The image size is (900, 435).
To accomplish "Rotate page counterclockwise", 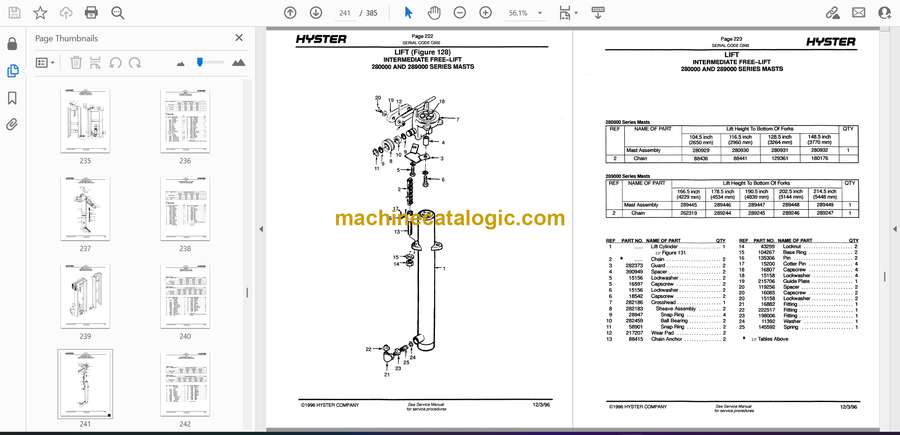I will coord(115,63).
